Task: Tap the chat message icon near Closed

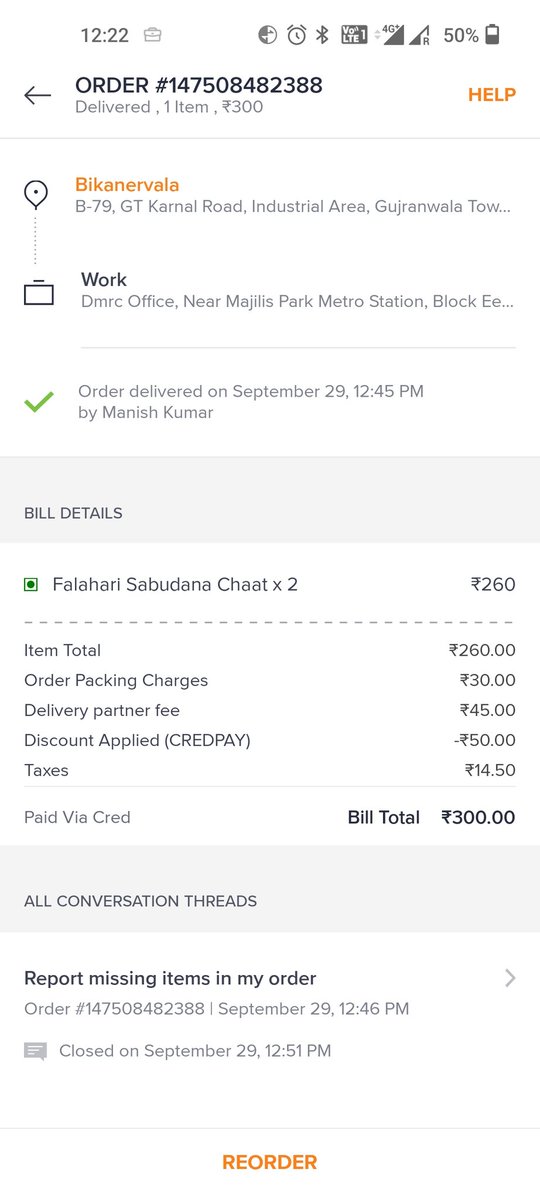Action: coord(35,1051)
